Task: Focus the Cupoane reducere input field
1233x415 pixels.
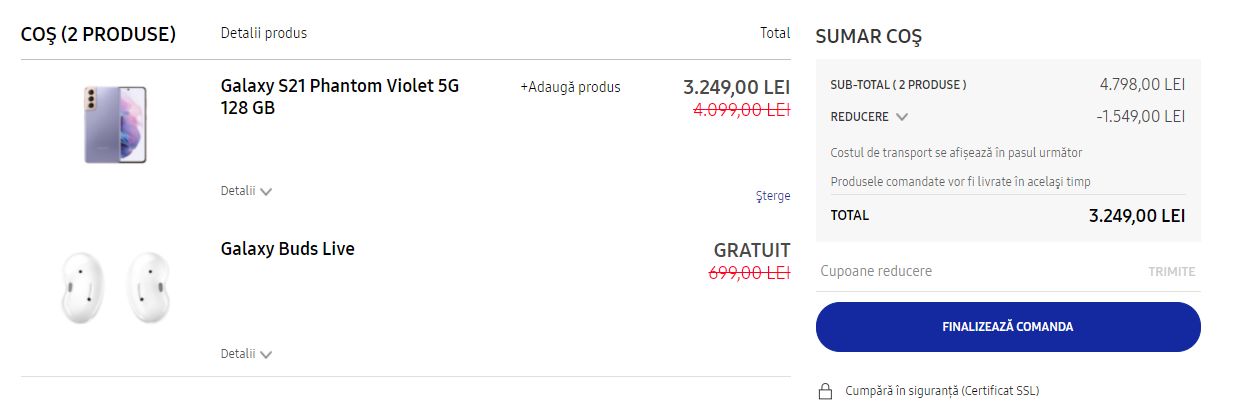Action: [x=975, y=271]
